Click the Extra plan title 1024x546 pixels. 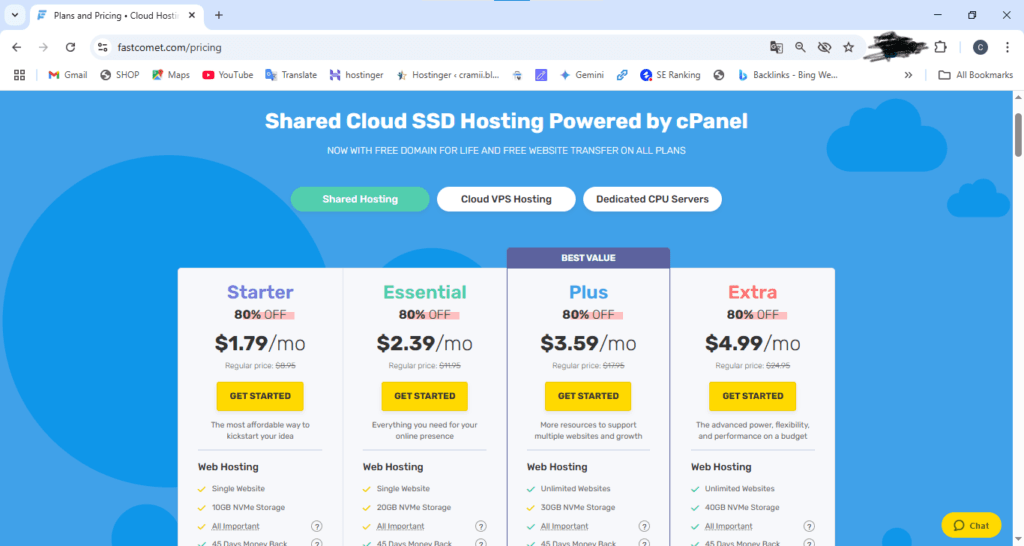click(752, 292)
